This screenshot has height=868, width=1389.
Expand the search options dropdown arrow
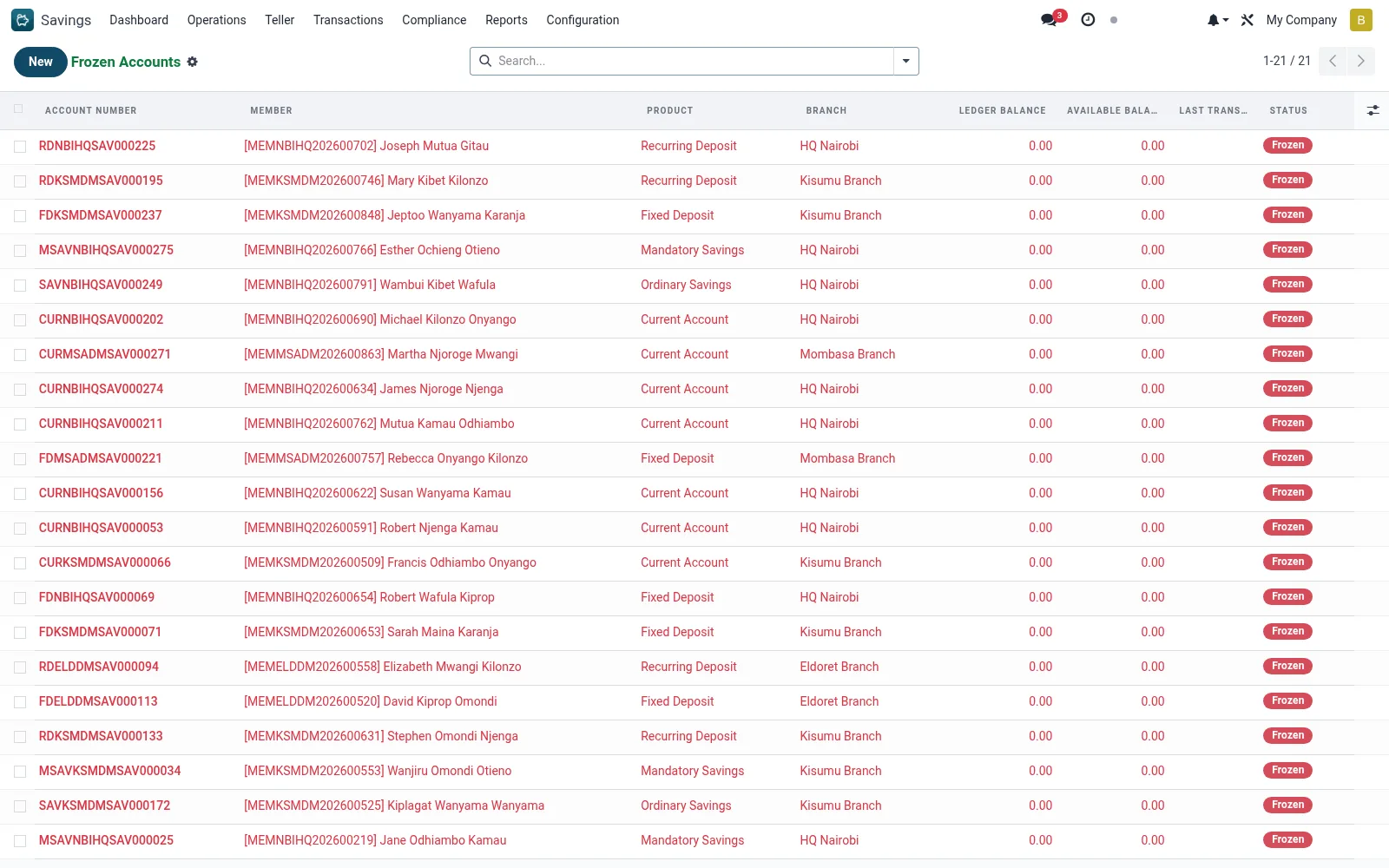[x=905, y=61]
